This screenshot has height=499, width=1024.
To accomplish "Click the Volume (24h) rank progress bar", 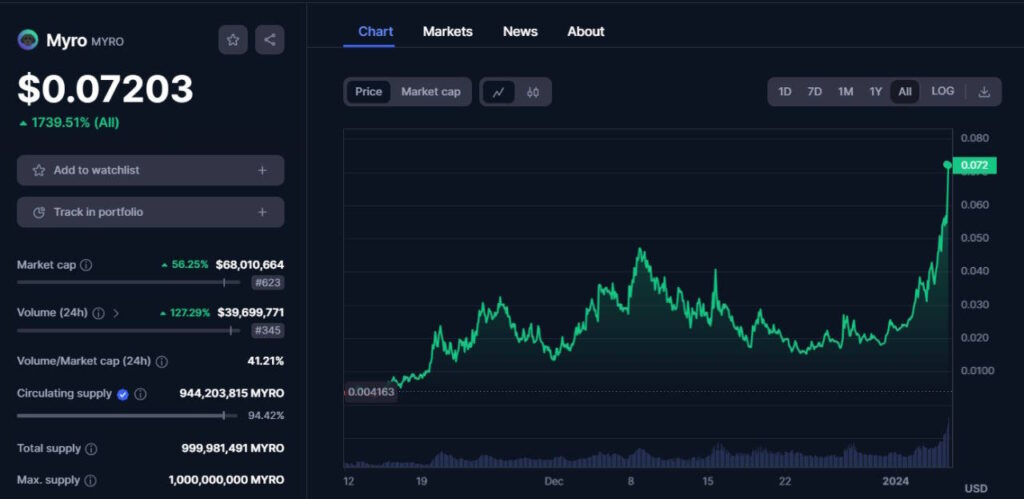I will tap(129, 330).
